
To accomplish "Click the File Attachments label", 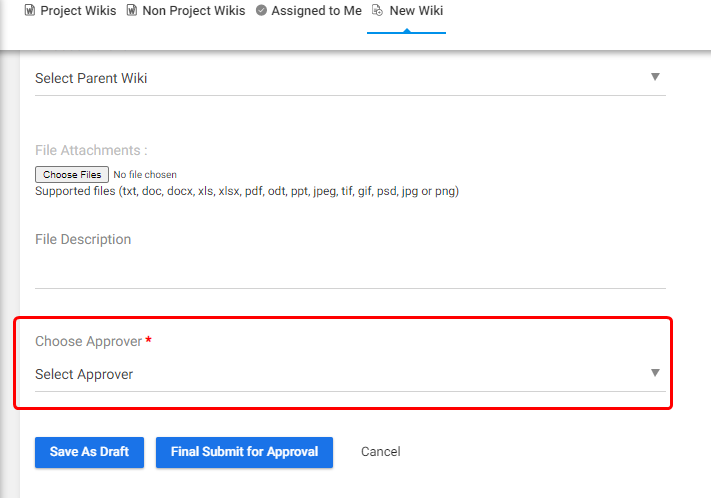I will coord(91,150).
